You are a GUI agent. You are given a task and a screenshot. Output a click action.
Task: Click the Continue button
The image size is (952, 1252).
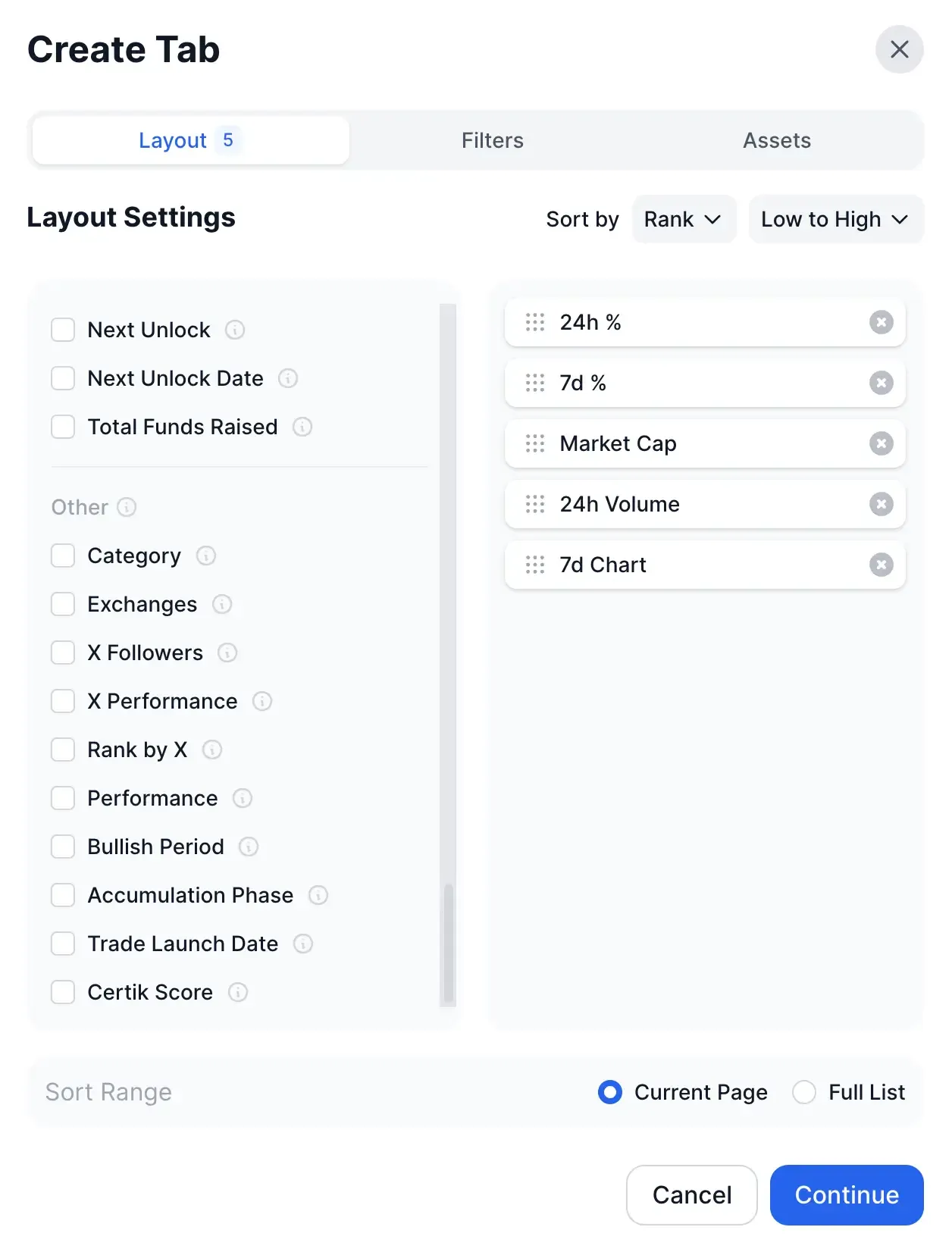click(846, 1195)
